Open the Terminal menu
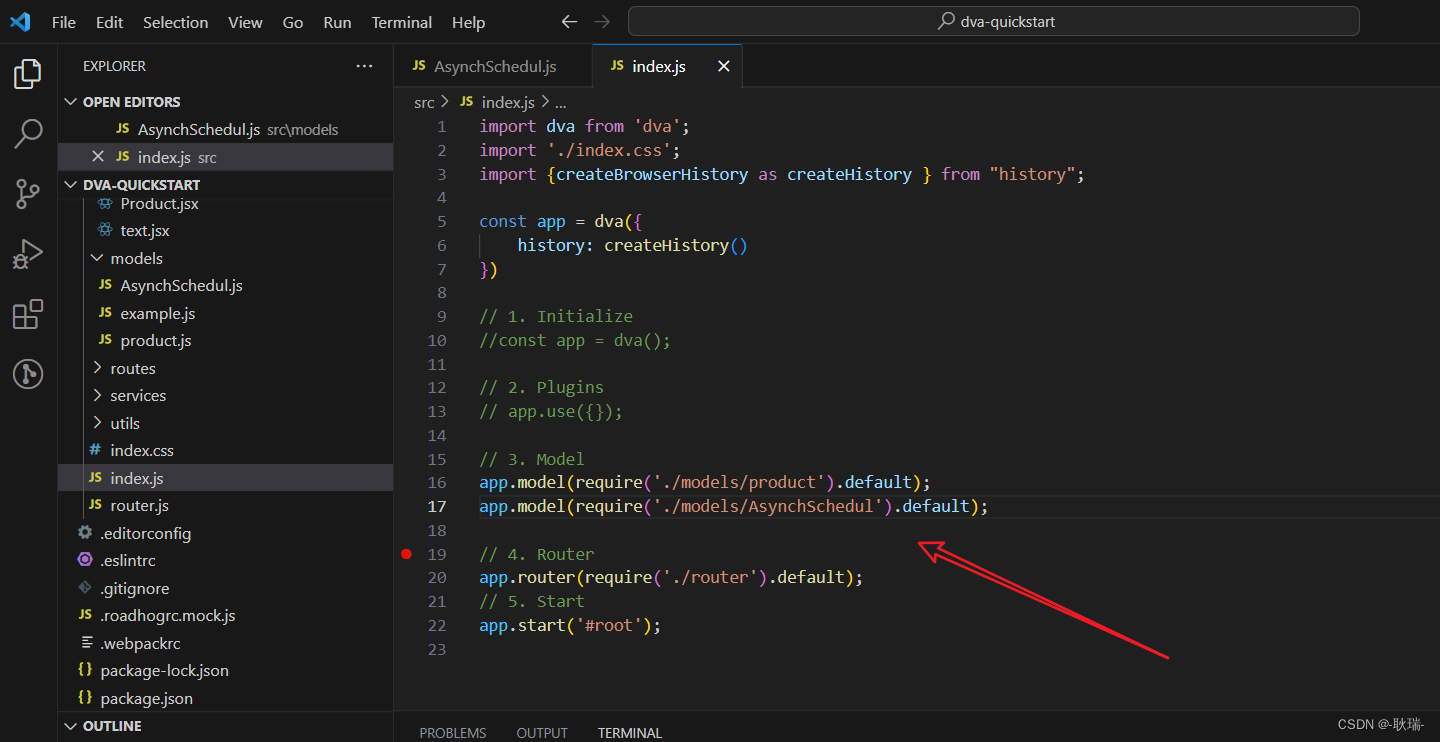The width and height of the screenshot is (1440, 742). 401,22
